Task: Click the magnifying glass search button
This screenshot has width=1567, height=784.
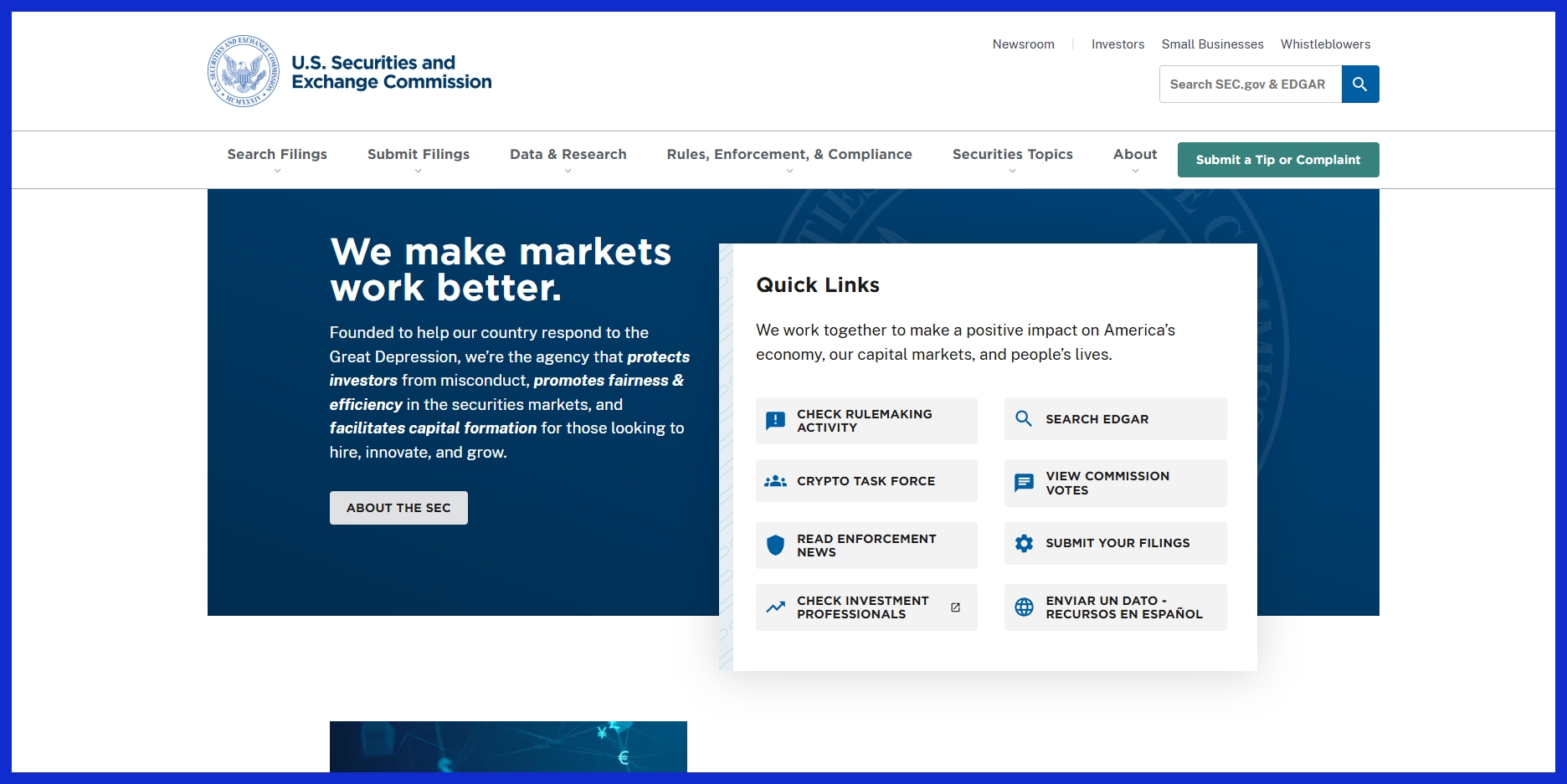Action: (1360, 84)
